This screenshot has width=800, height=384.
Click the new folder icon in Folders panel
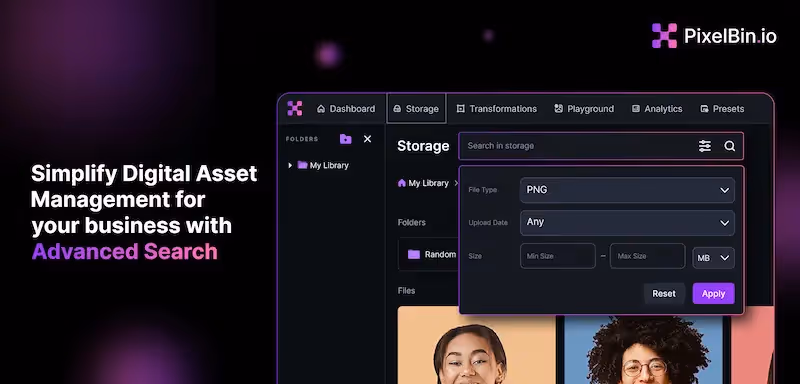(x=345, y=139)
